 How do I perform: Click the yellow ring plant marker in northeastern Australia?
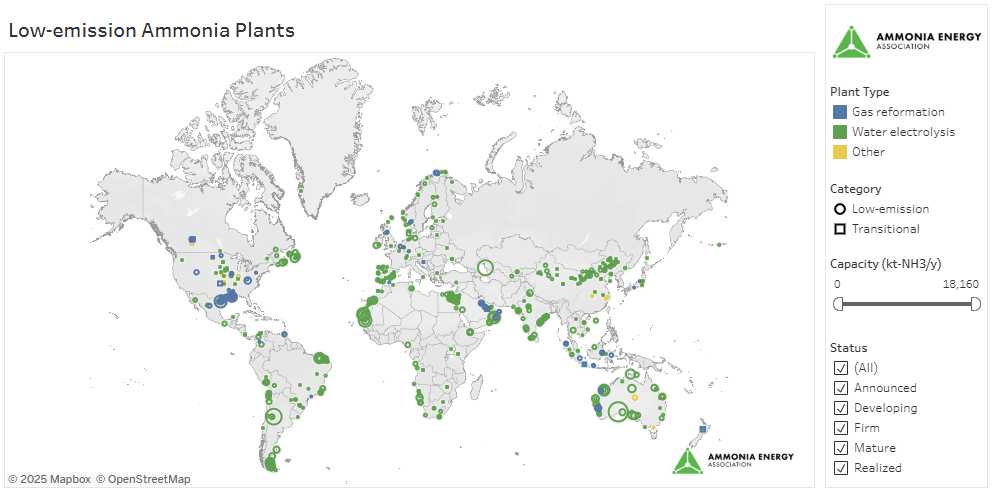click(635, 397)
